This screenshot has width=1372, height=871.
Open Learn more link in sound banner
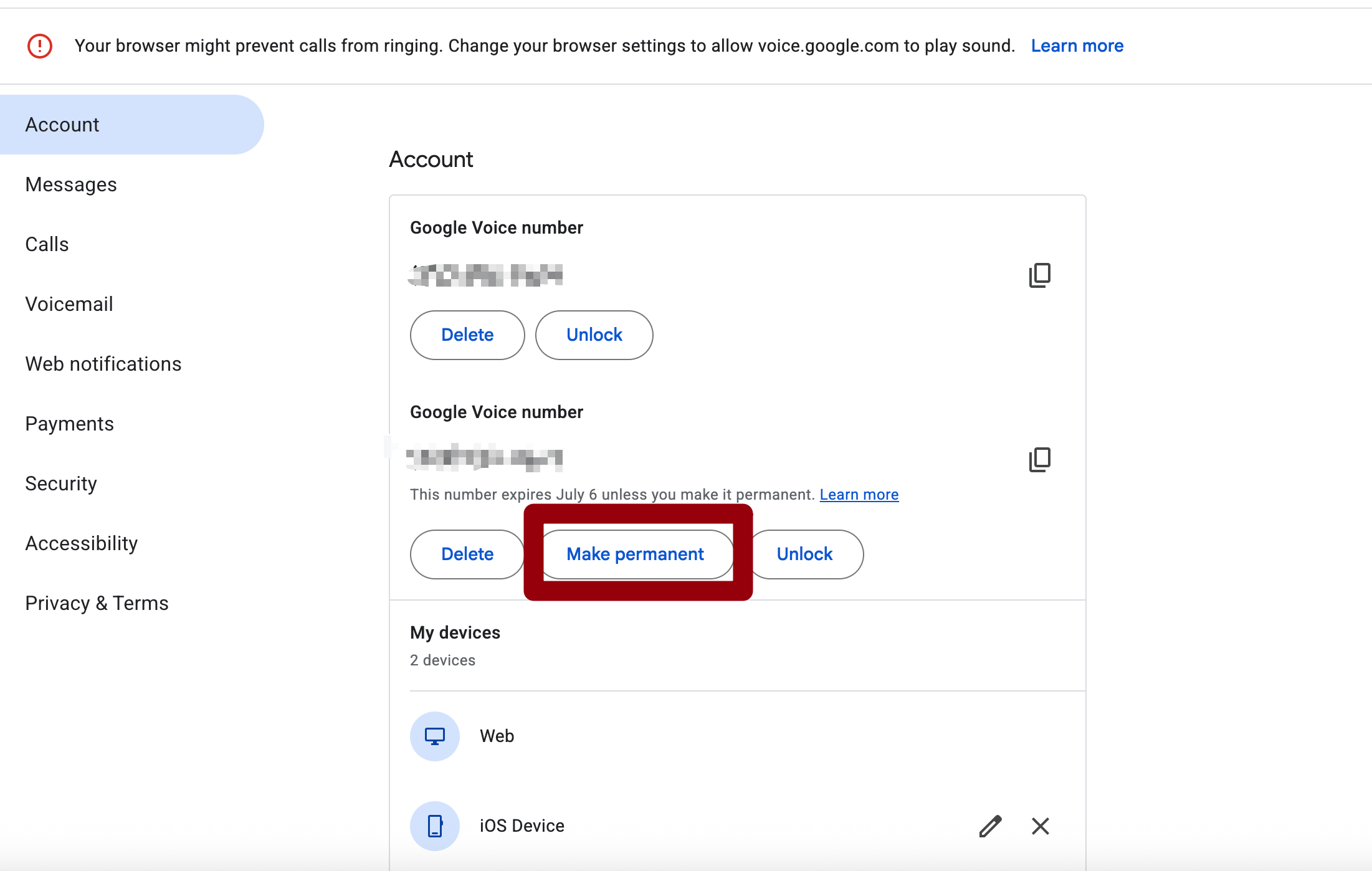coord(1077,46)
